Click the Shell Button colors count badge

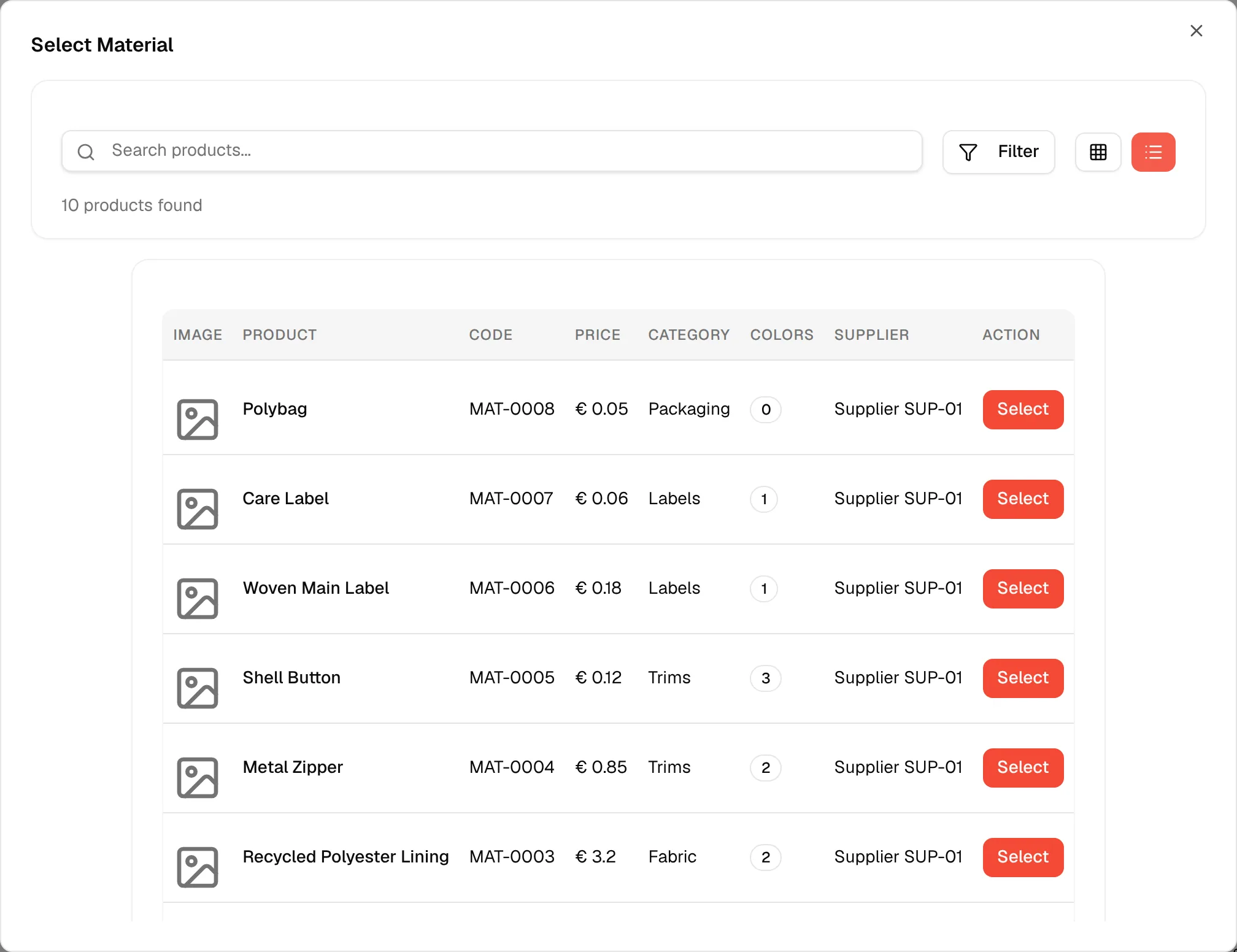click(765, 678)
